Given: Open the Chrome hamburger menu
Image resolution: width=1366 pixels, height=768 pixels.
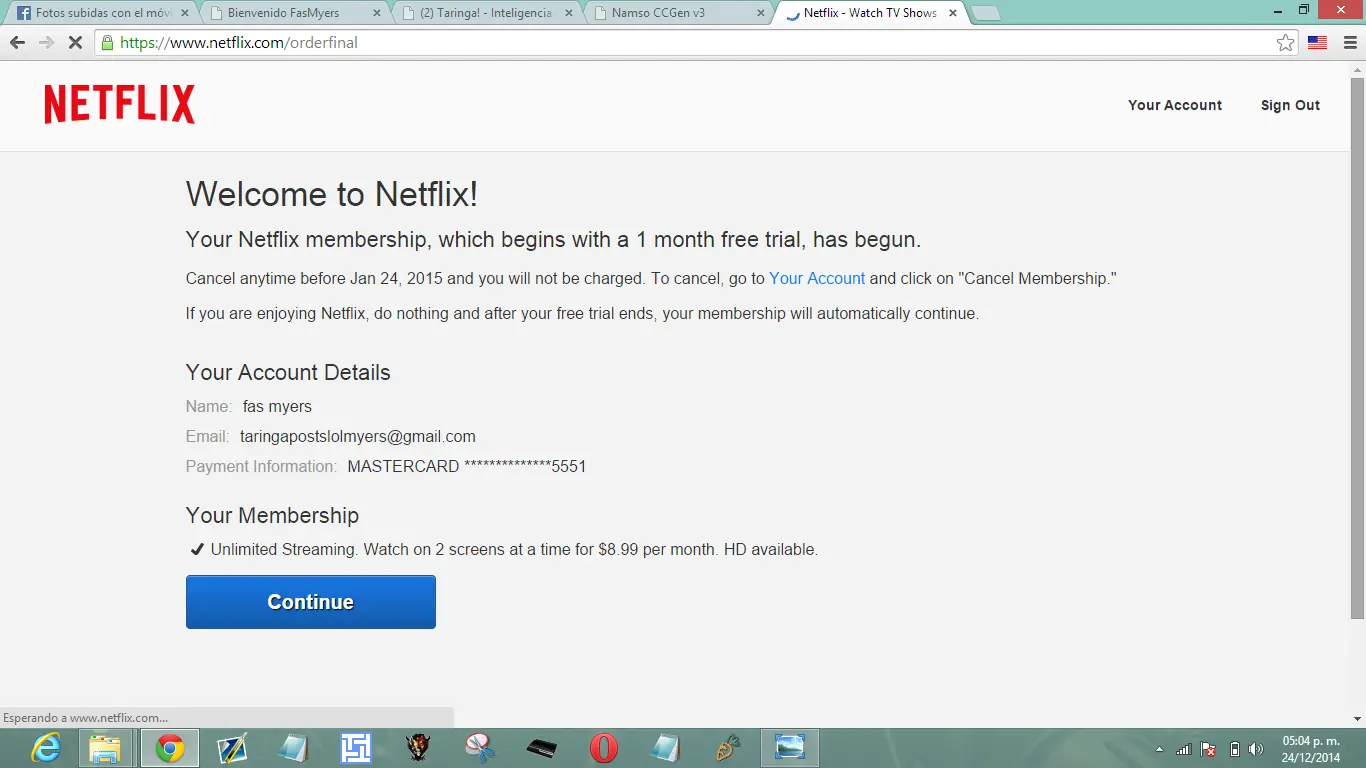Looking at the screenshot, I should pos(1350,43).
